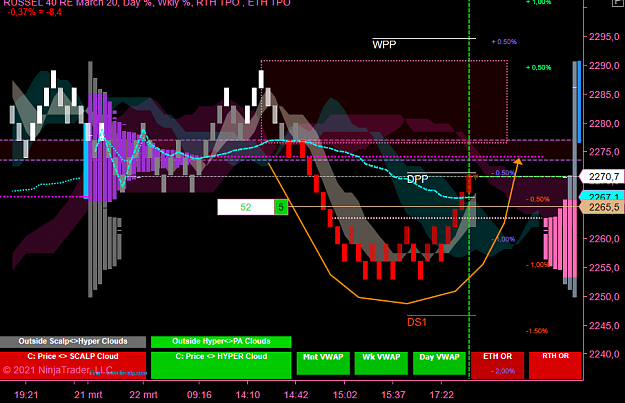Image resolution: width=625 pixels, height=403 pixels.
Task: Click the green box showing 5
Action: click(x=281, y=207)
